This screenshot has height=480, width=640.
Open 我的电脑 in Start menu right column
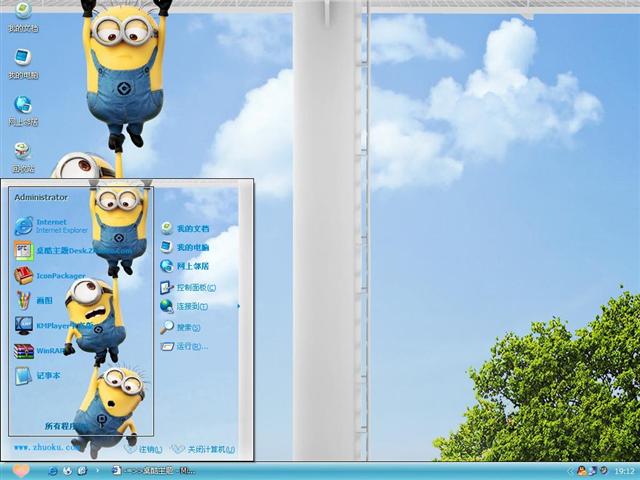pos(185,247)
